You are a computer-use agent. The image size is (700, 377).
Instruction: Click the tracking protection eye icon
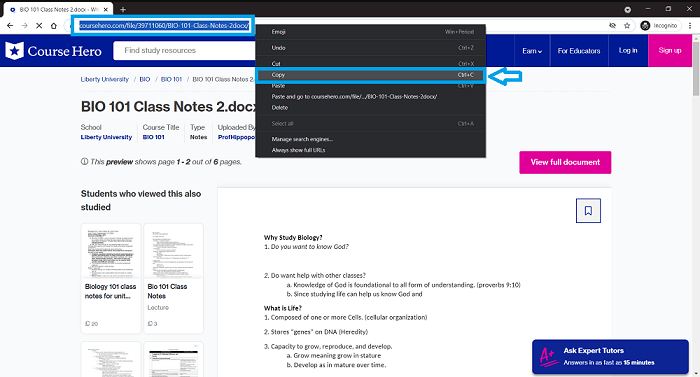(612, 26)
